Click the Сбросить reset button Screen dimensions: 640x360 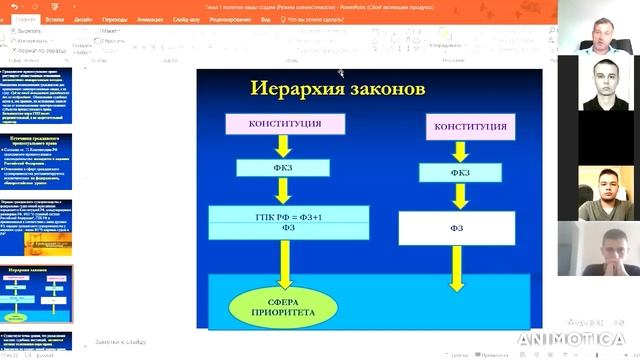click(110, 41)
